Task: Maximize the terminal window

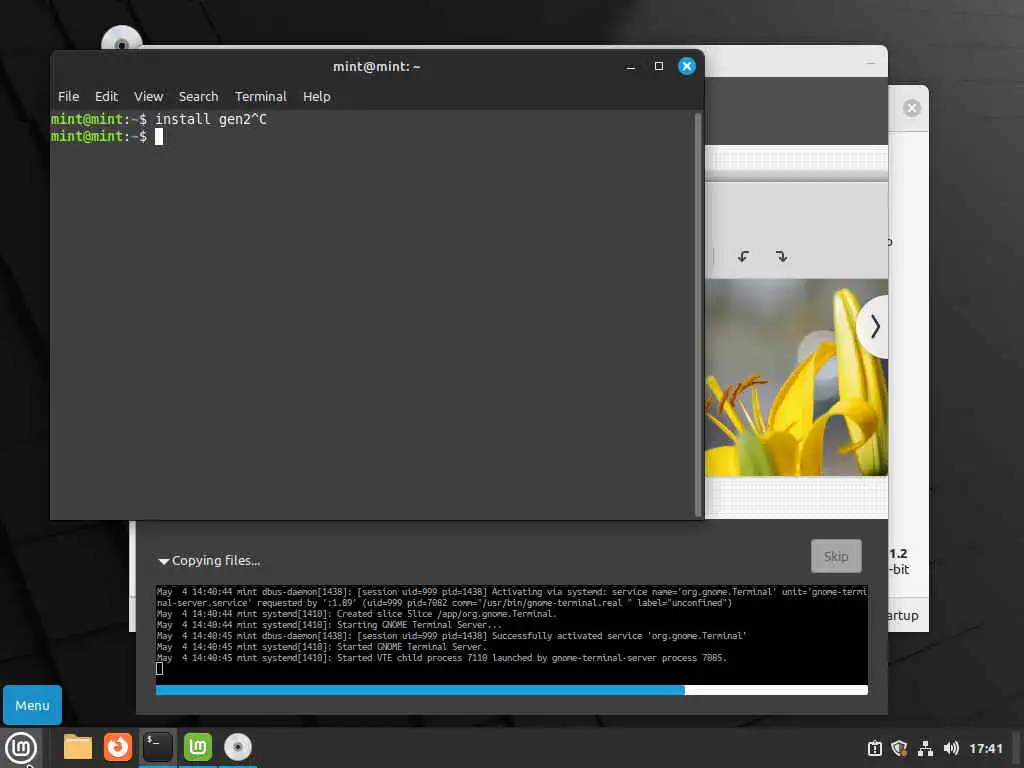Action: pos(658,66)
